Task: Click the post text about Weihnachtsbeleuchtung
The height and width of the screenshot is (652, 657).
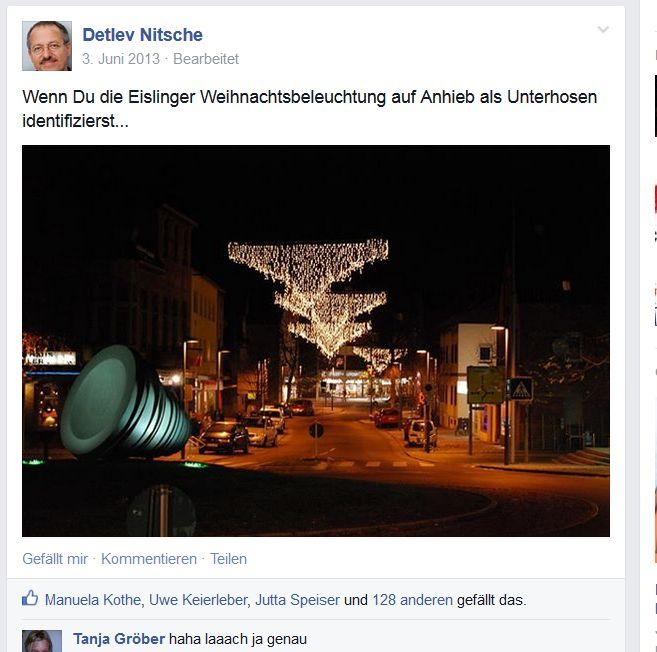Action: pos(310,109)
